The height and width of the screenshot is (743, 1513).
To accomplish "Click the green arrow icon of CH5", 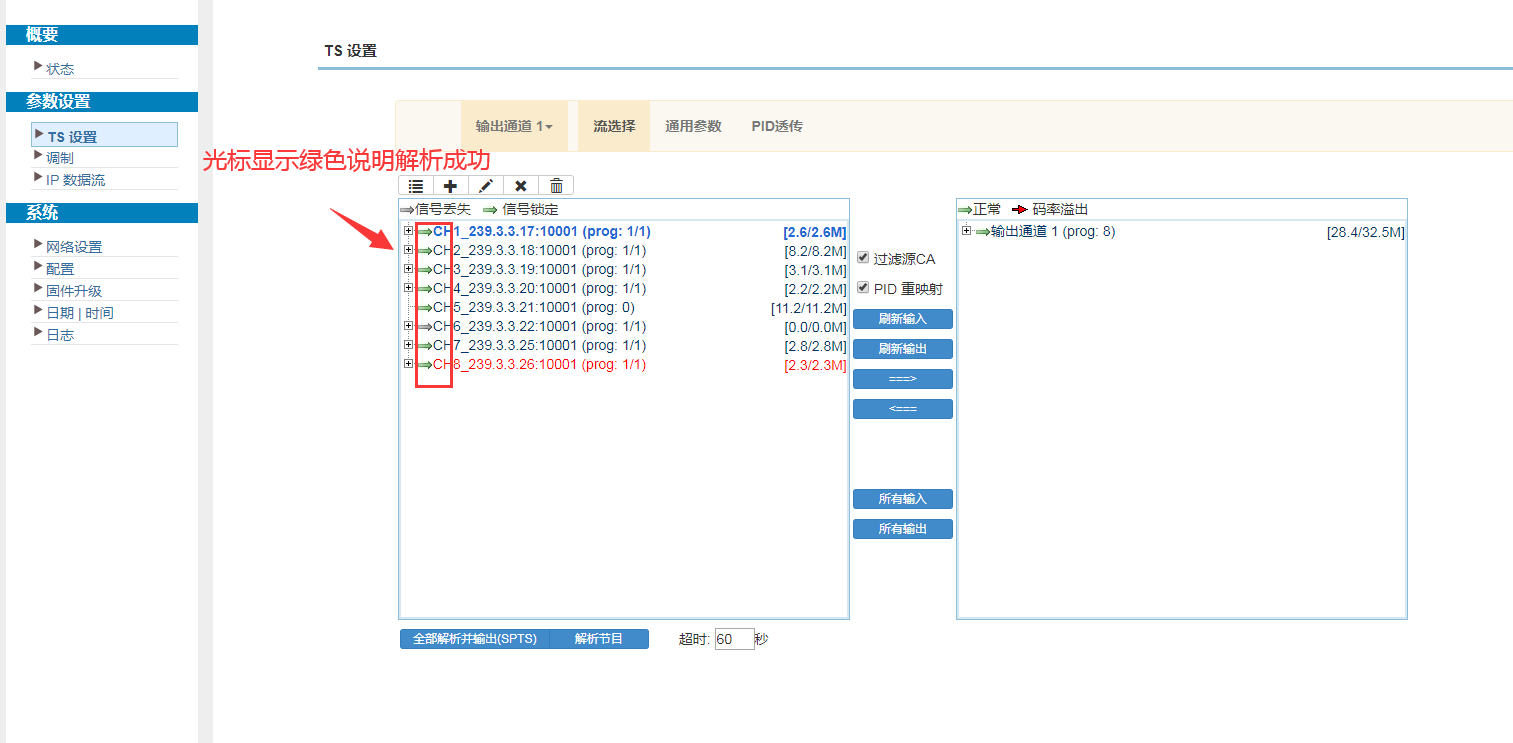I will pos(425,308).
